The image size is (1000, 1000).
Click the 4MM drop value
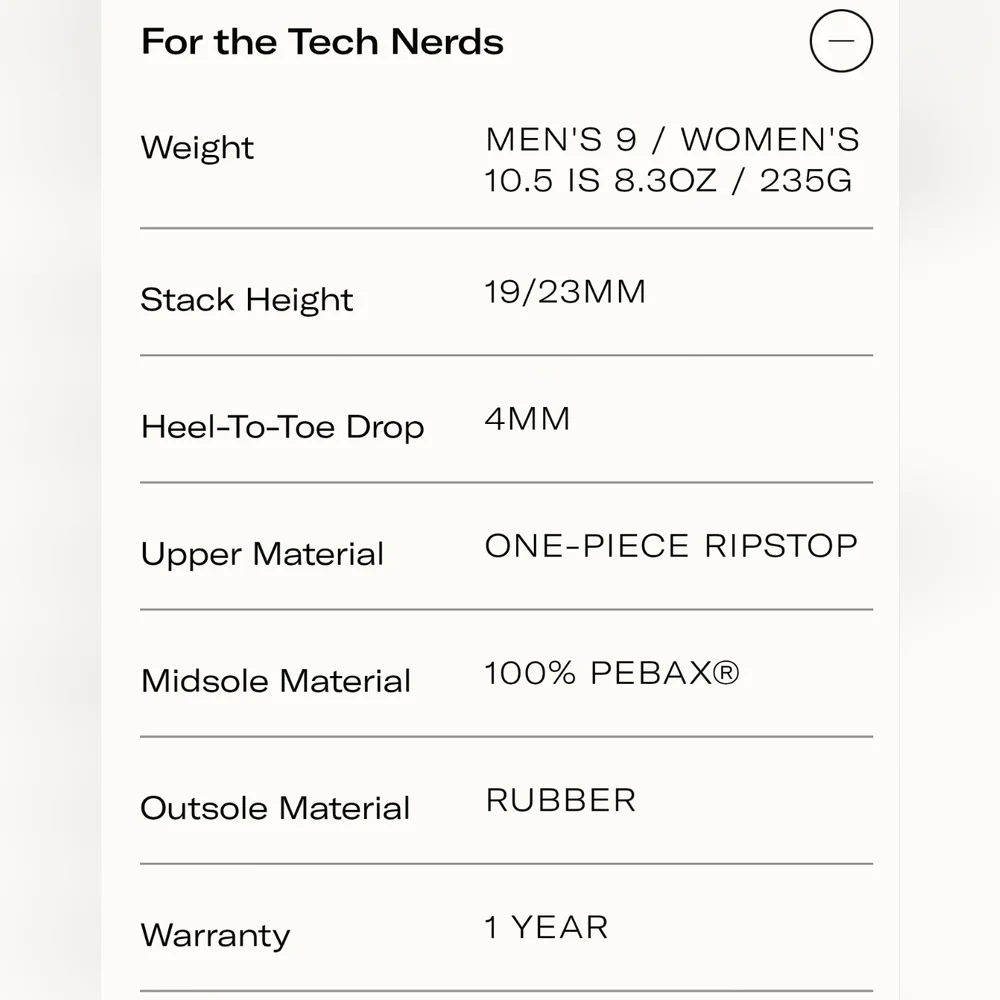pyautogui.click(x=527, y=419)
